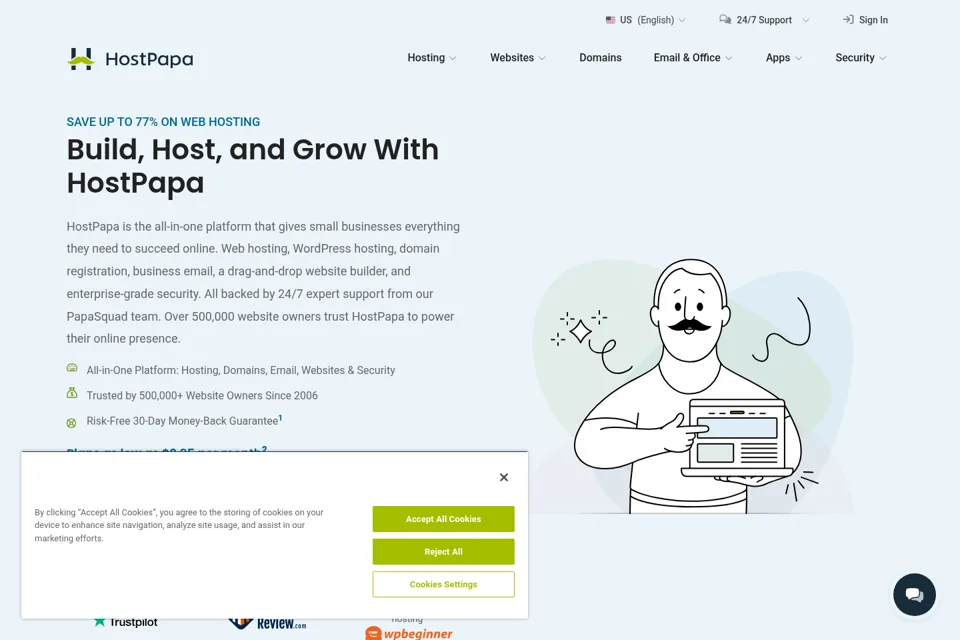
Task: Click the All-in-One Platform bullet icon
Action: [x=72, y=368]
